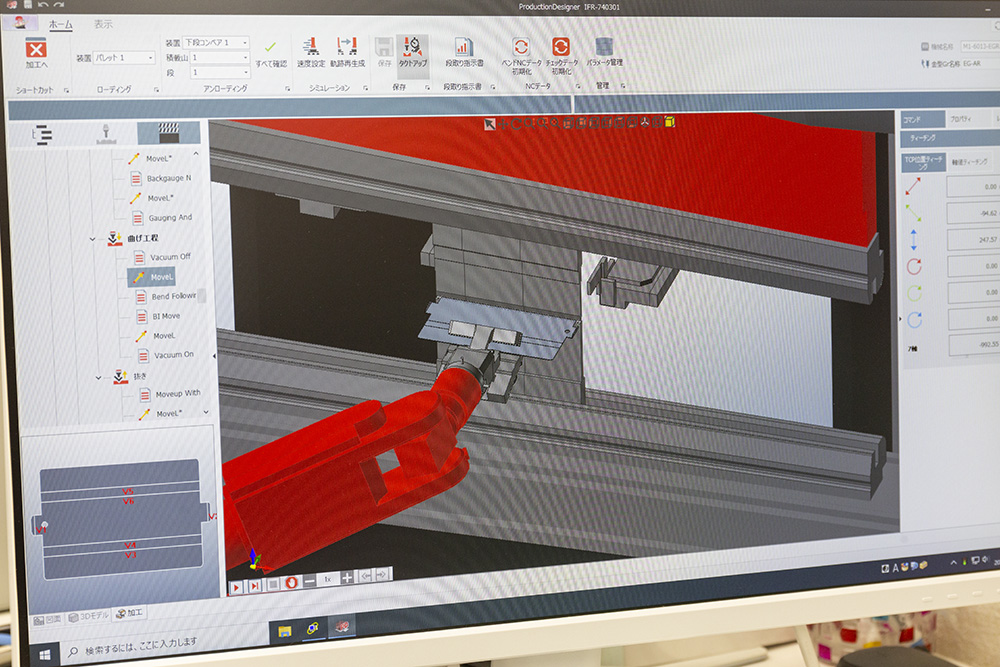Open the 段取り指示書 report icon
Screen dimensions: 1000x667
[464, 47]
